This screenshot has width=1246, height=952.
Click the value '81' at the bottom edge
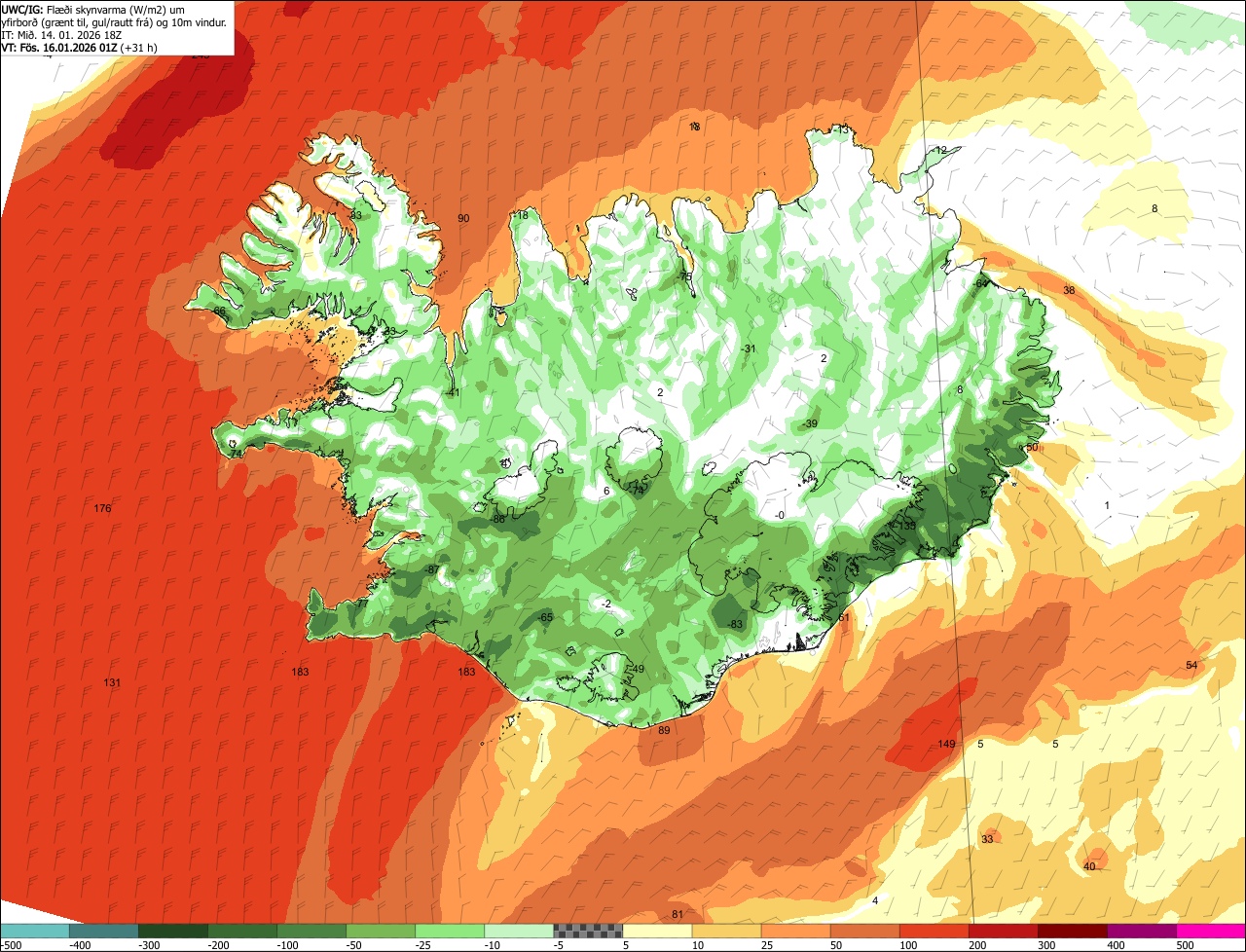click(x=678, y=915)
